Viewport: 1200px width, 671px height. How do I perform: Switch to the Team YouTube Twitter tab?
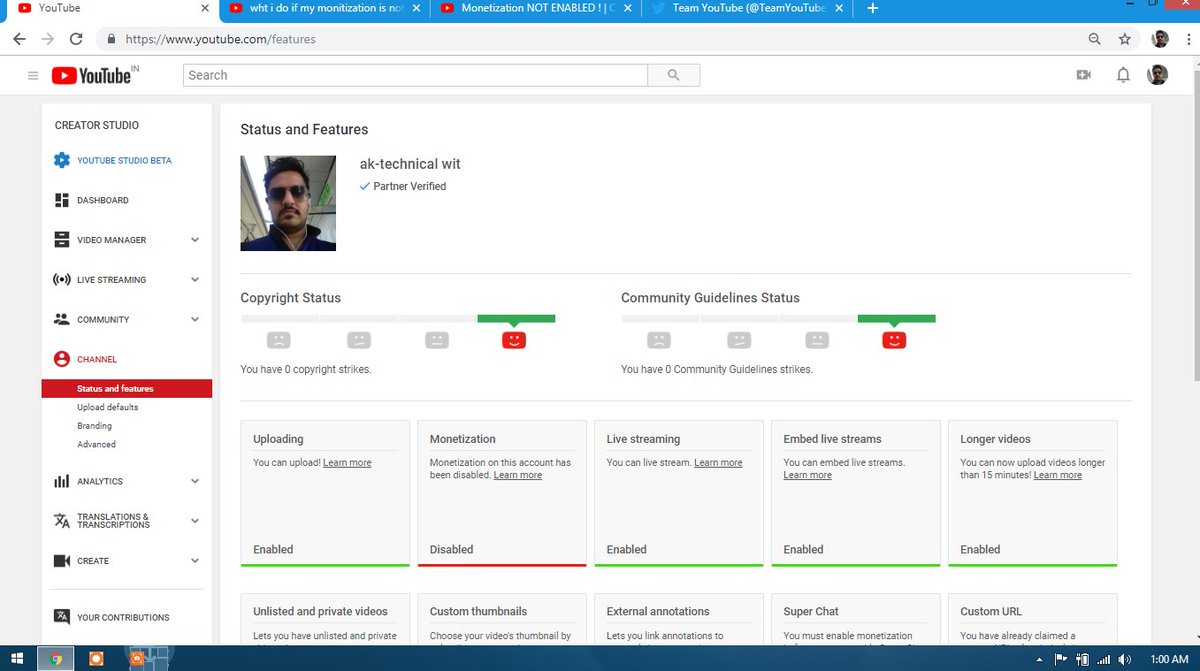pyautogui.click(x=748, y=9)
